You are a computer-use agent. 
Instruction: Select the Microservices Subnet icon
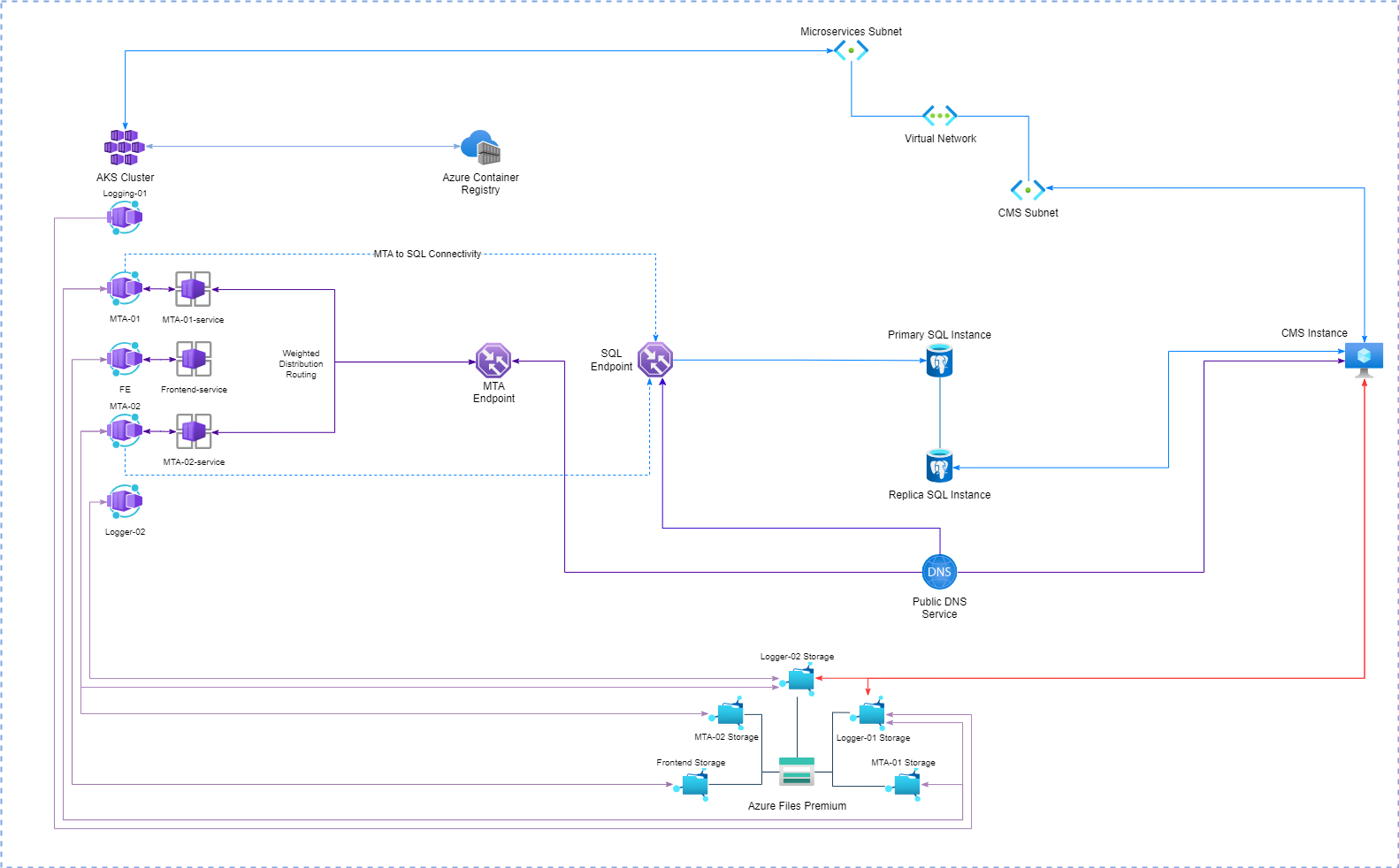pyautogui.click(x=852, y=50)
